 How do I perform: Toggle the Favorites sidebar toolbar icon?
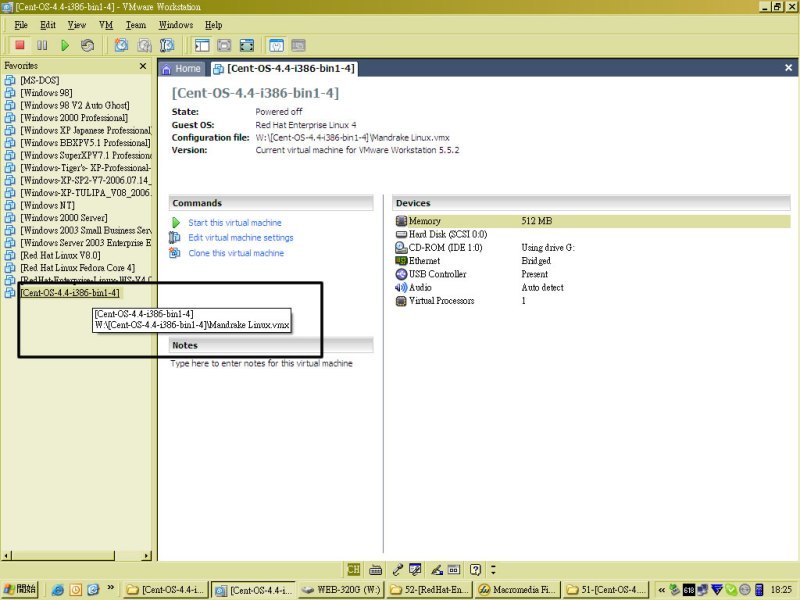[202, 45]
